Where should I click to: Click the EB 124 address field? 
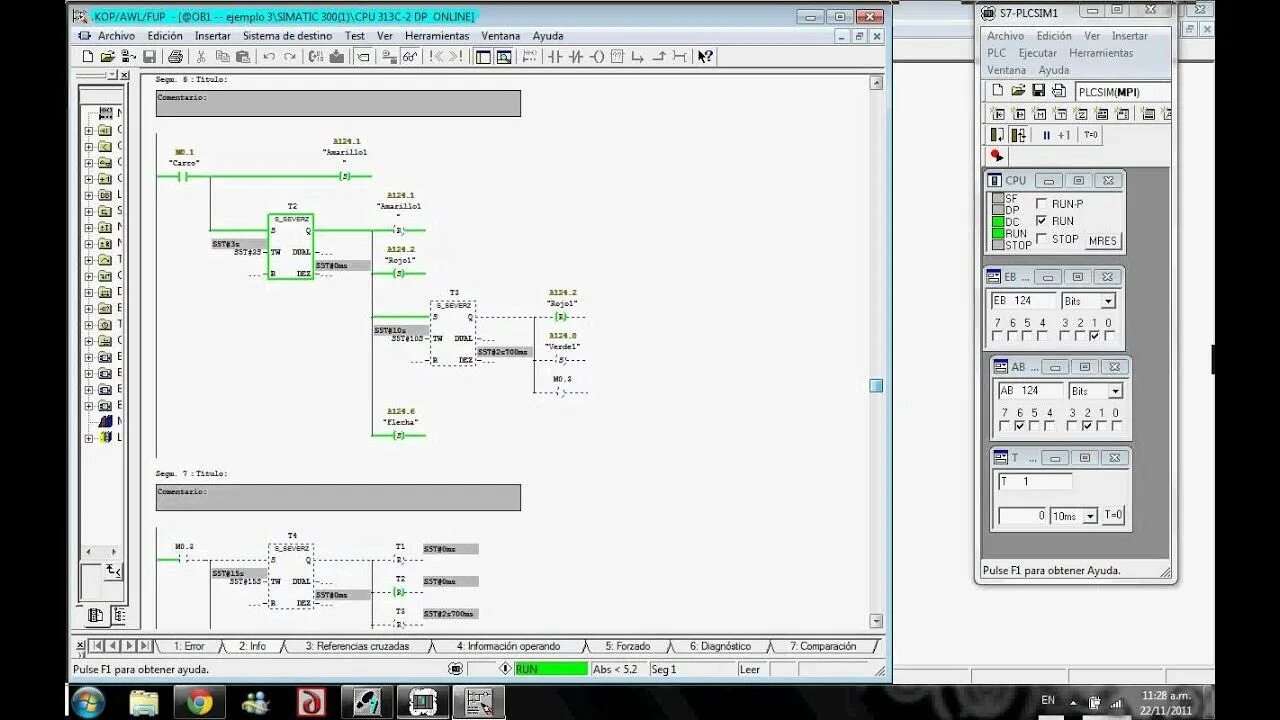click(1024, 301)
